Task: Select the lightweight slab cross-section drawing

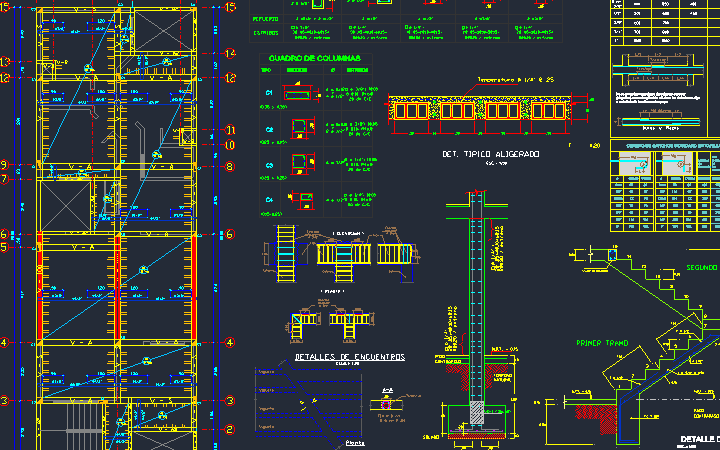Action: coord(478,109)
